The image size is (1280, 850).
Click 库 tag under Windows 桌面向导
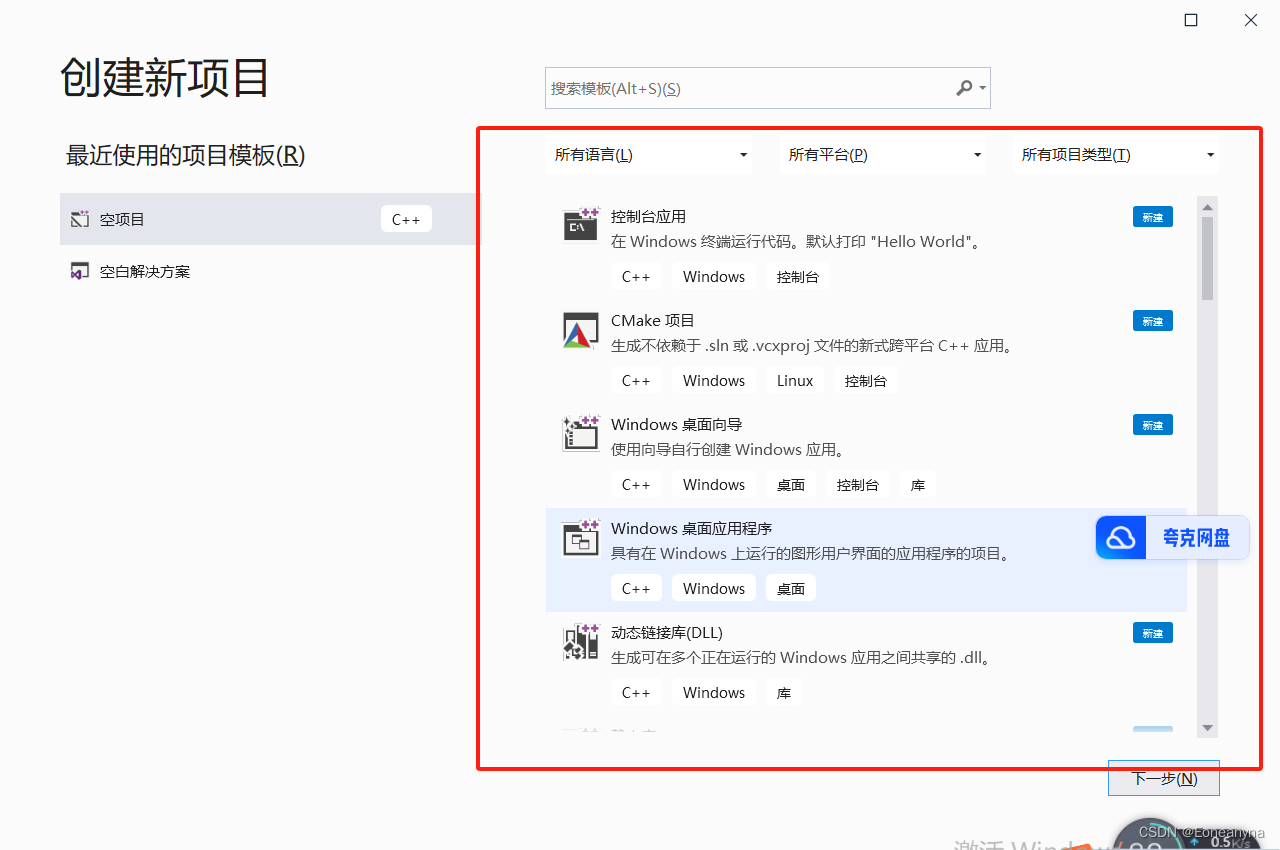[918, 485]
